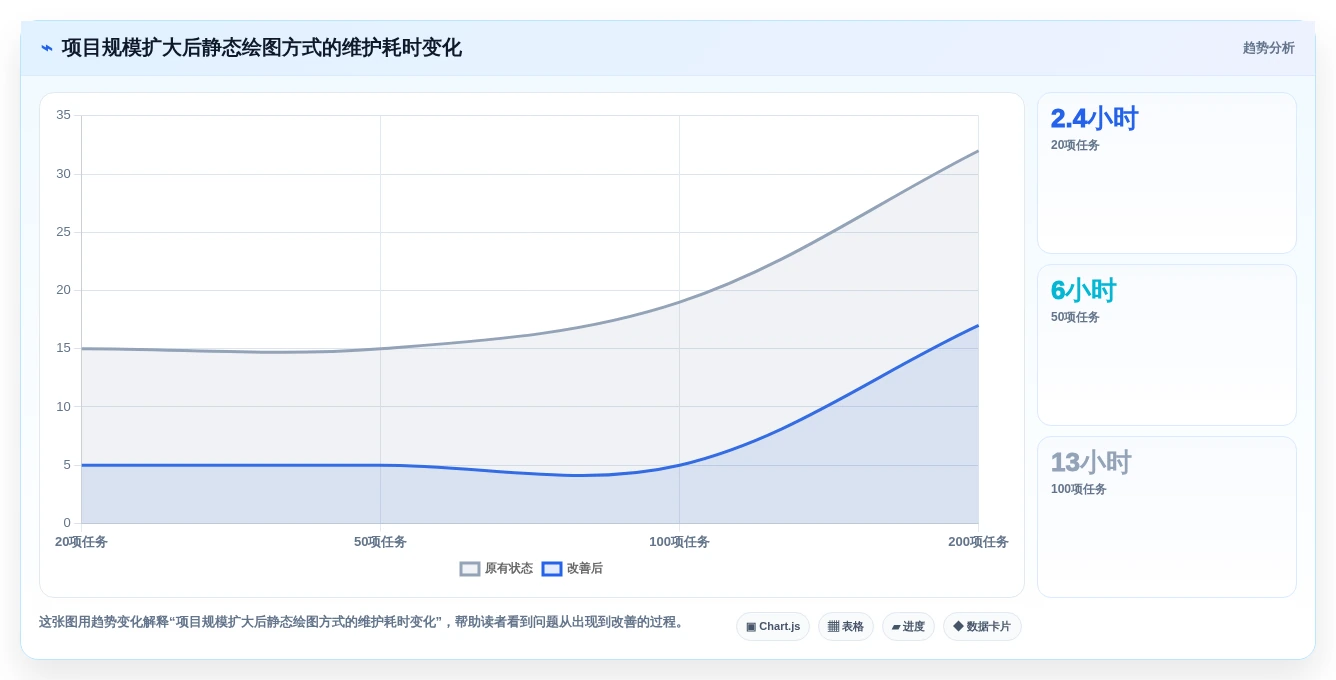Click the gray line point at 100项任务

pos(679,302)
